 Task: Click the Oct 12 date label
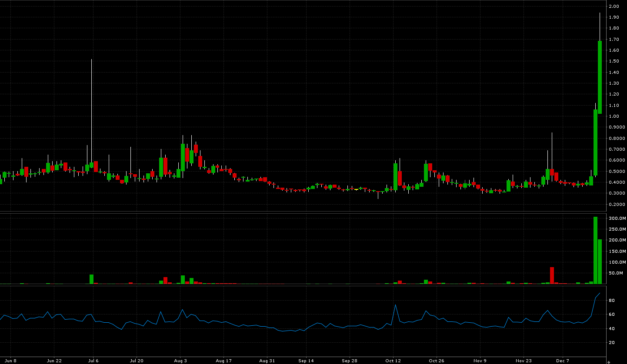393,361
